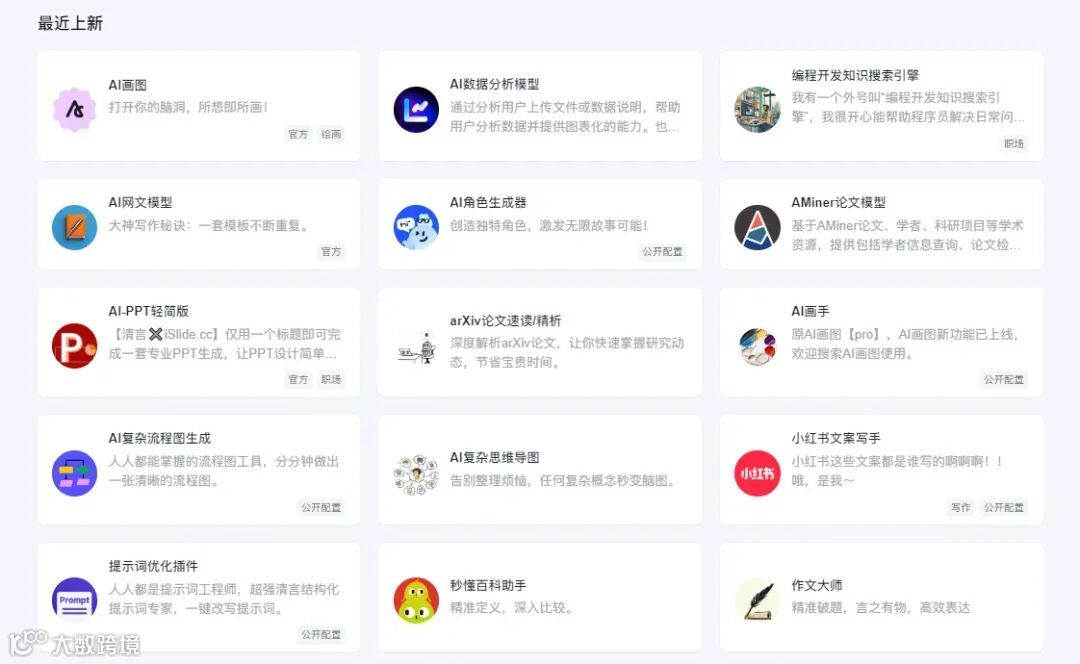This screenshot has width=1080, height=664.
Task: Select the 小红书 red logo icon
Action: (x=757, y=473)
